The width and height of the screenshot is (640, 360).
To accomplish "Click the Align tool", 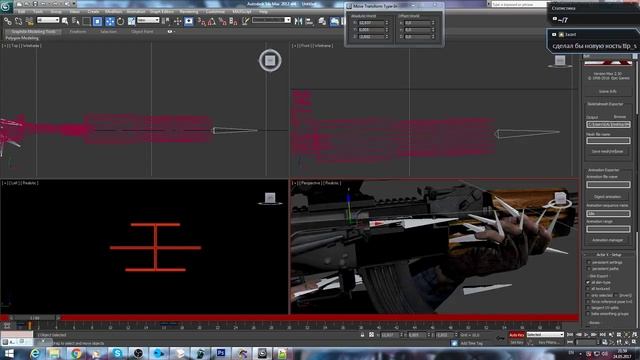I will [309, 21].
